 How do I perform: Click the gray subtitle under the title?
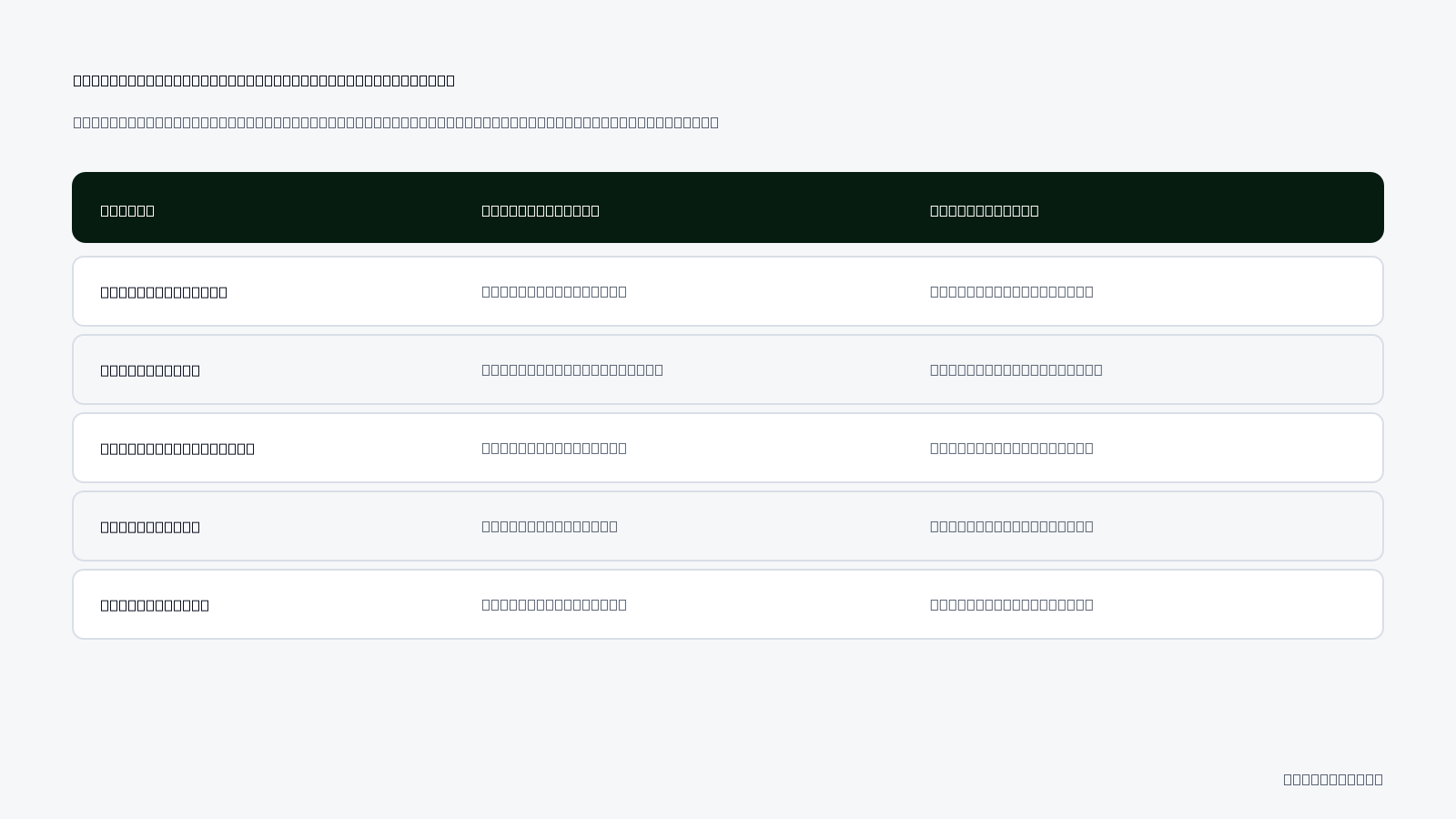[396, 122]
